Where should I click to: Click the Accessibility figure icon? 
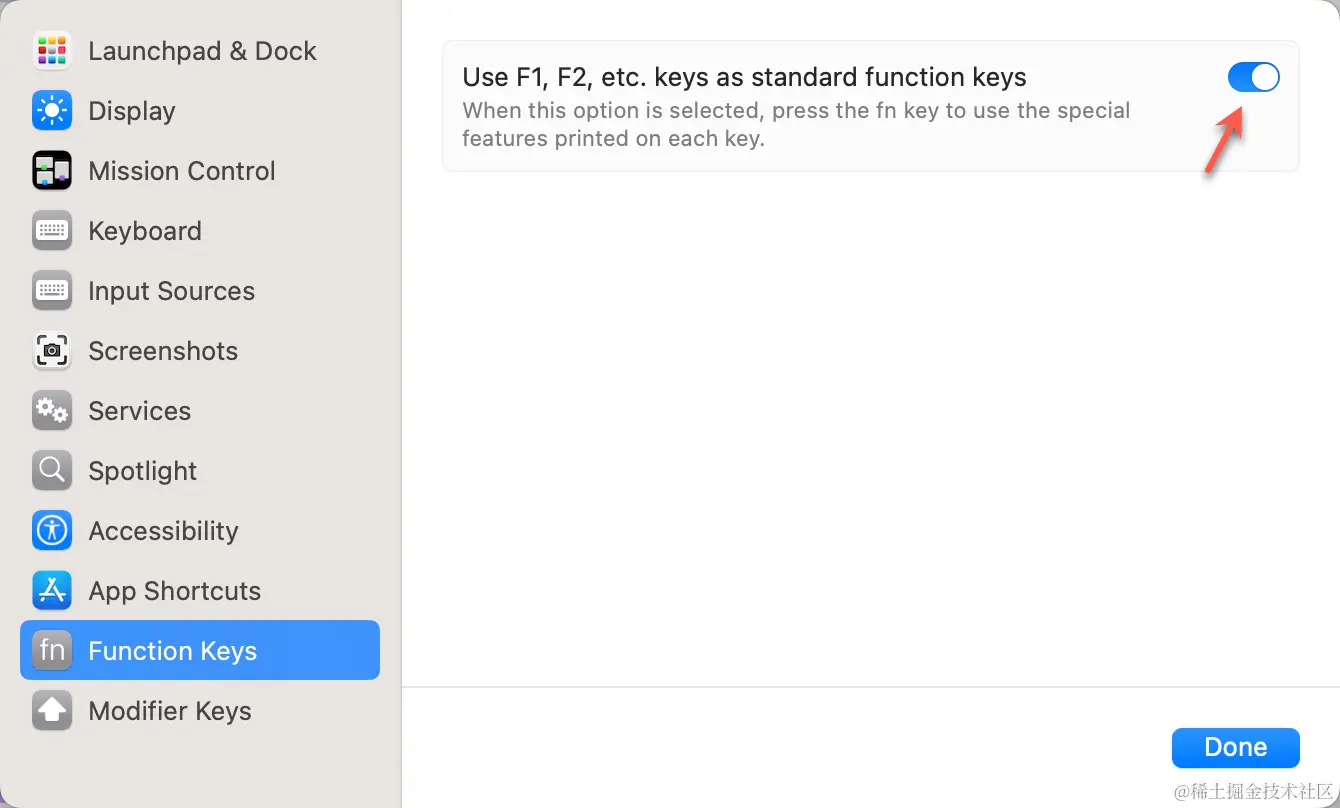click(52, 531)
